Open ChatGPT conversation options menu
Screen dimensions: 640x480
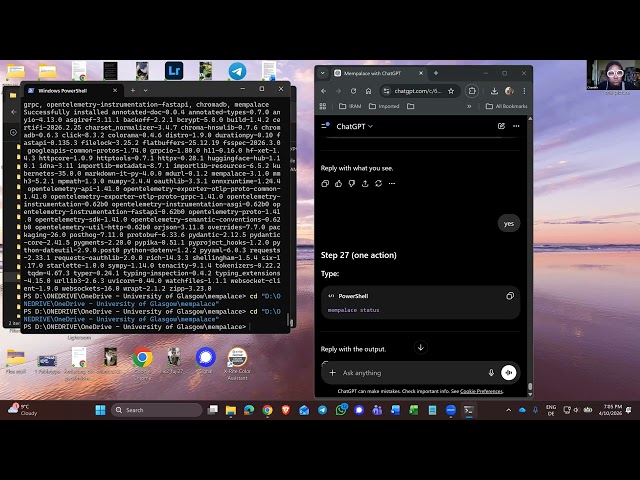pos(516,126)
